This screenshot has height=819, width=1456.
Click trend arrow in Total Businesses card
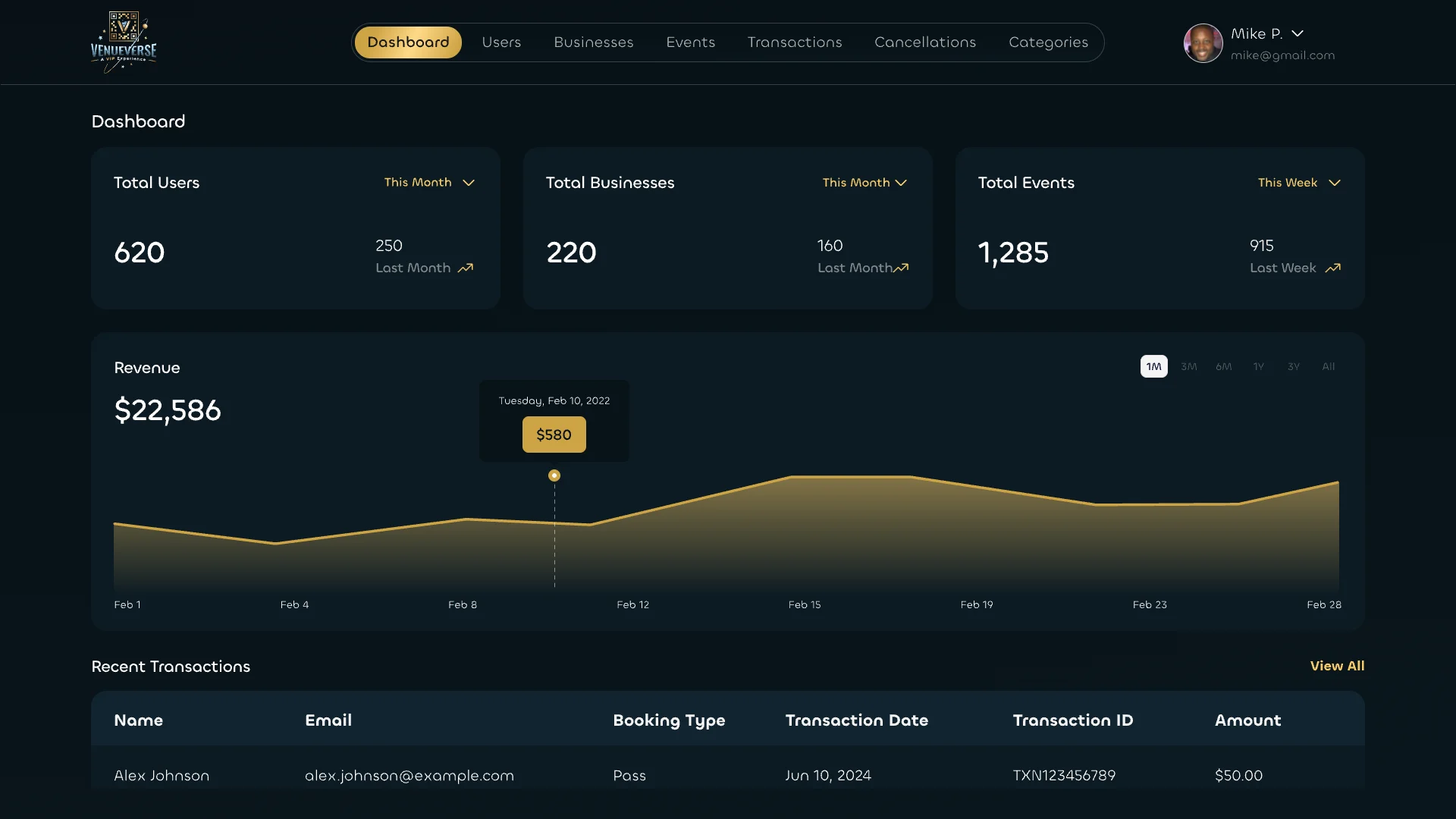point(901,268)
